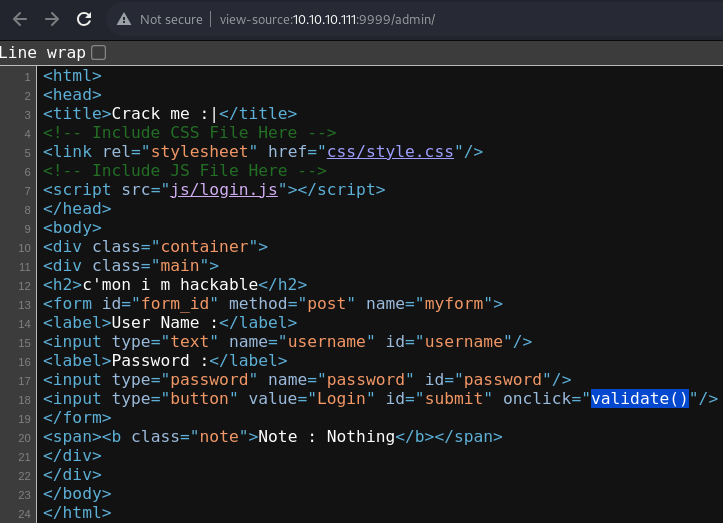Click the Login value in the button input

click(x=341, y=398)
